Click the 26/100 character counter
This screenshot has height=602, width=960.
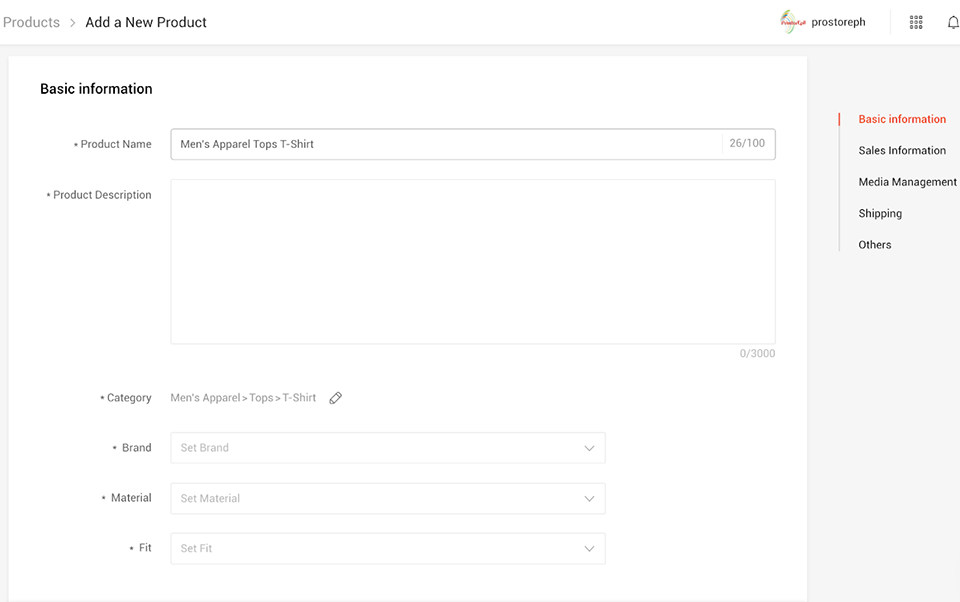[x=747, y=144]
